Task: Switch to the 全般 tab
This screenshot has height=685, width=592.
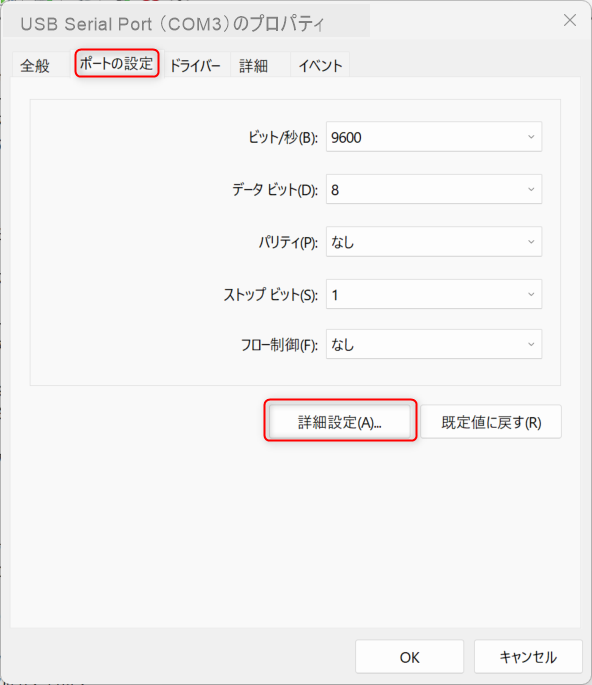Action: click(x=35, y=66)
